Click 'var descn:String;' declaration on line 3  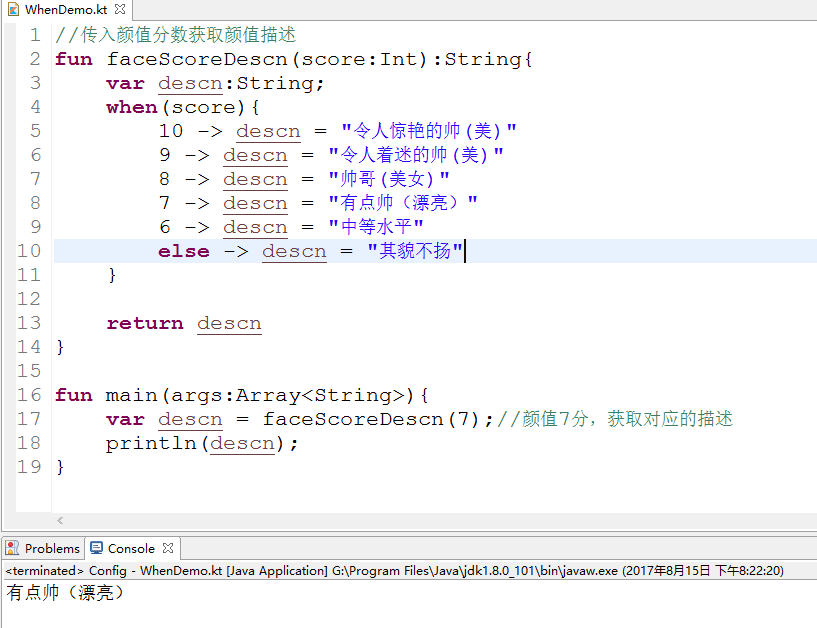215,83
